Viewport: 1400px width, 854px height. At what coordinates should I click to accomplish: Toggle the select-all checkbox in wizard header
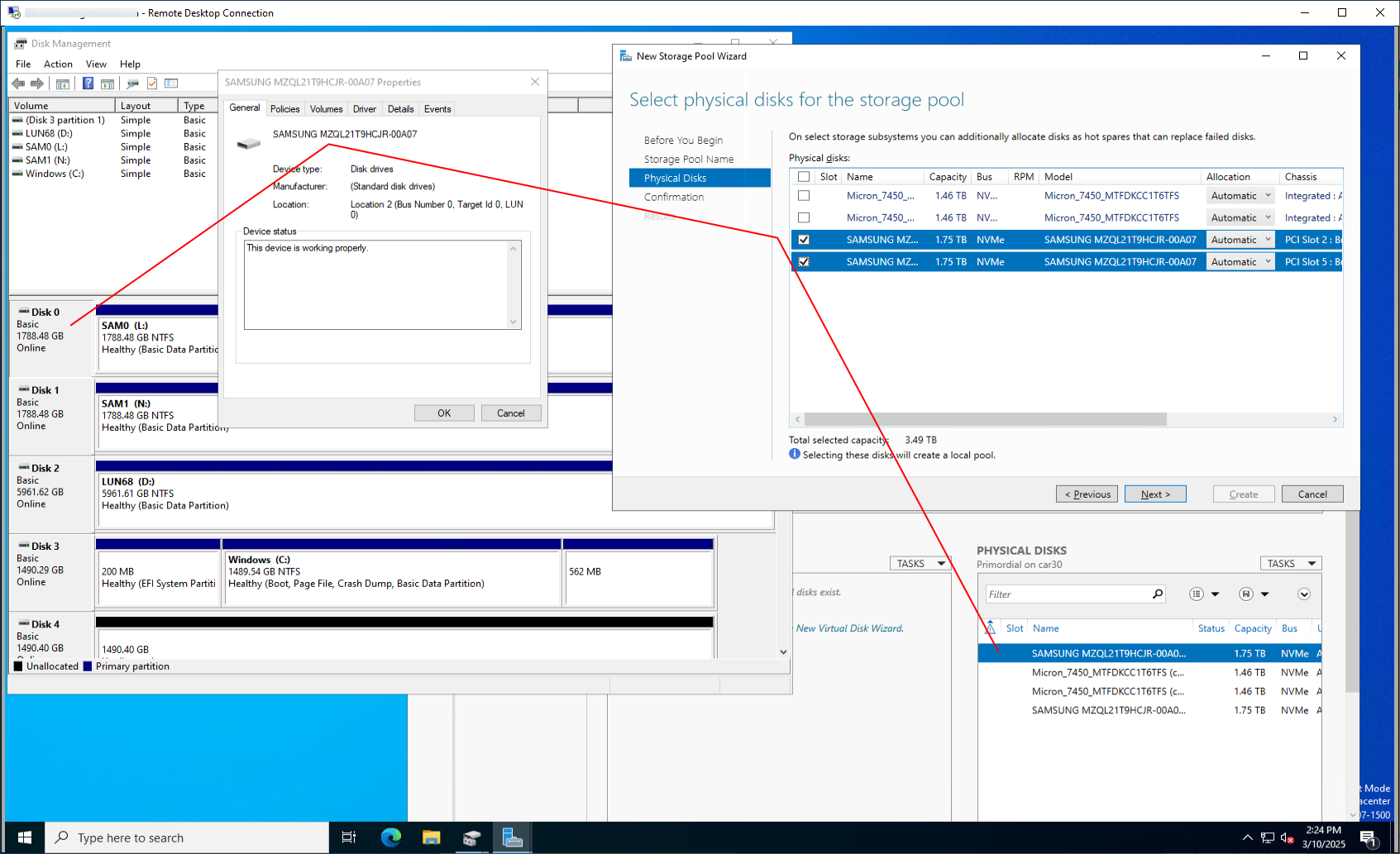click(804, 177)
